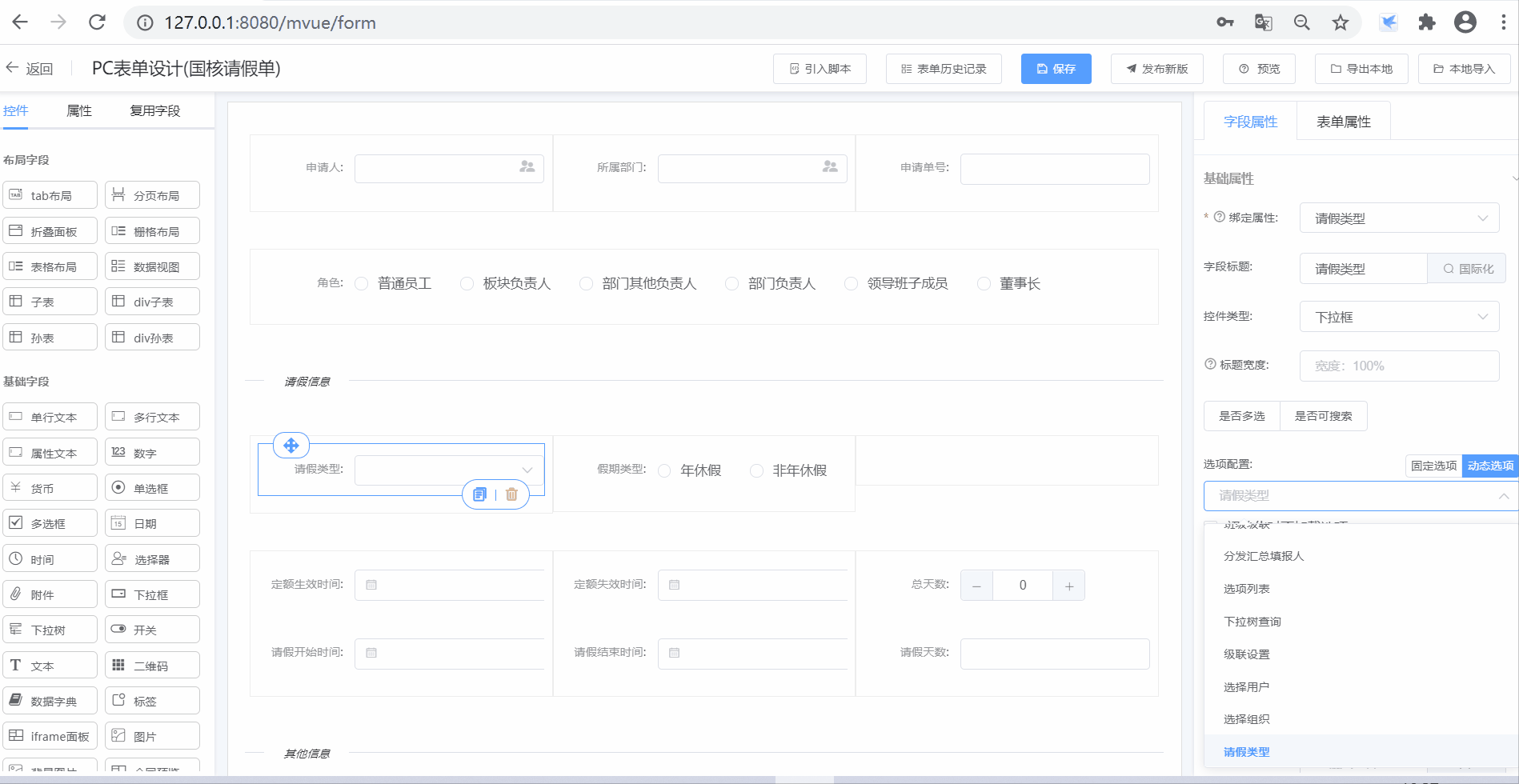Click the blue 保存 button
Image resolution: width=1519 pixels, height=784 pixels.
click(x=1056, y=69)
